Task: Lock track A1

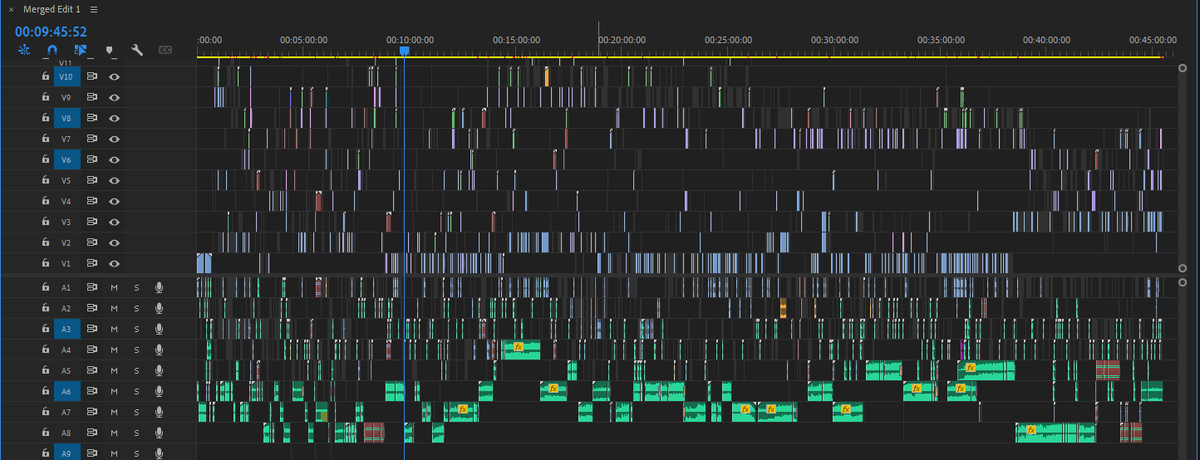Action: 45,287
